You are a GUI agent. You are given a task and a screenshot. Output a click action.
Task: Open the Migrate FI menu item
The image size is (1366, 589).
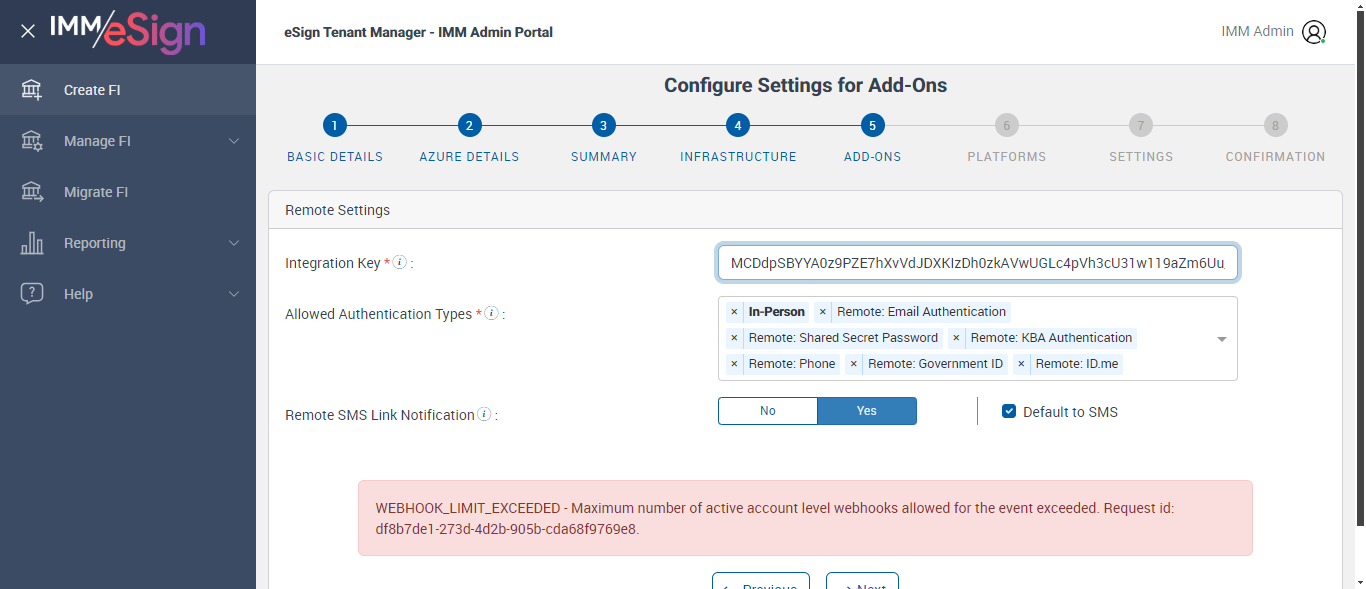(x=128, y=192)
